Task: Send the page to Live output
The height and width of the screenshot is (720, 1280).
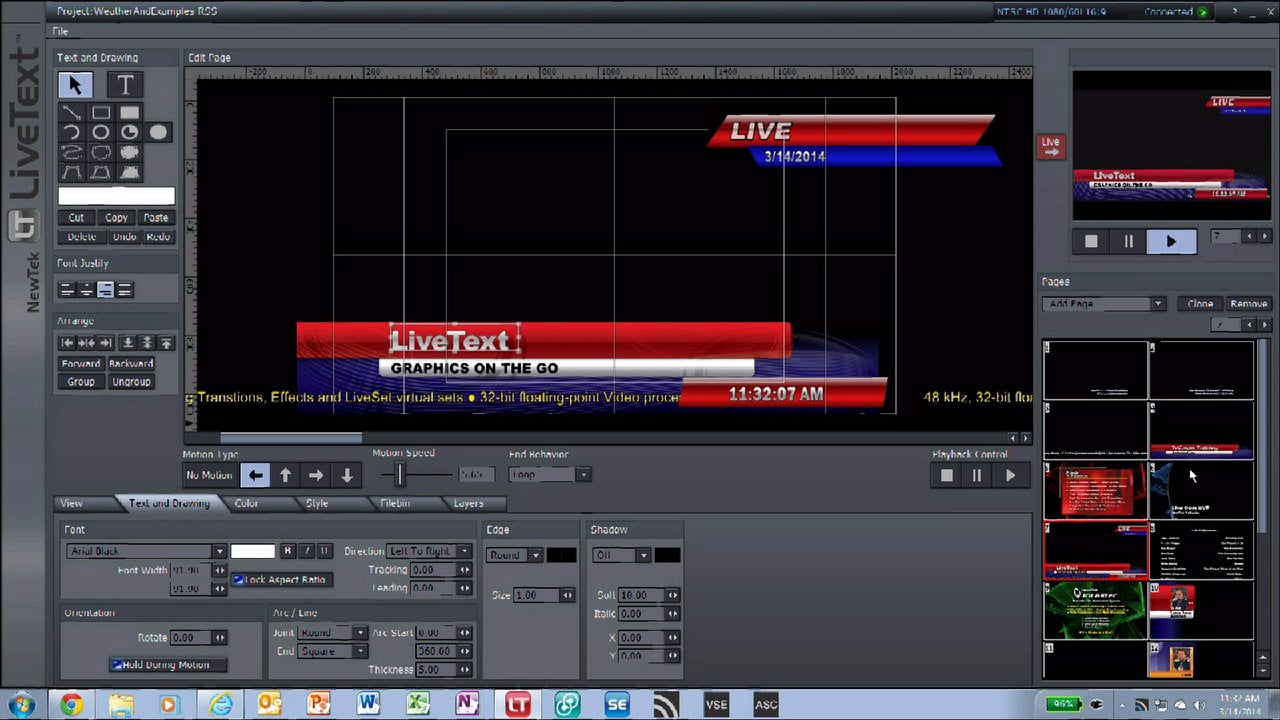Action: point(1051,146)
